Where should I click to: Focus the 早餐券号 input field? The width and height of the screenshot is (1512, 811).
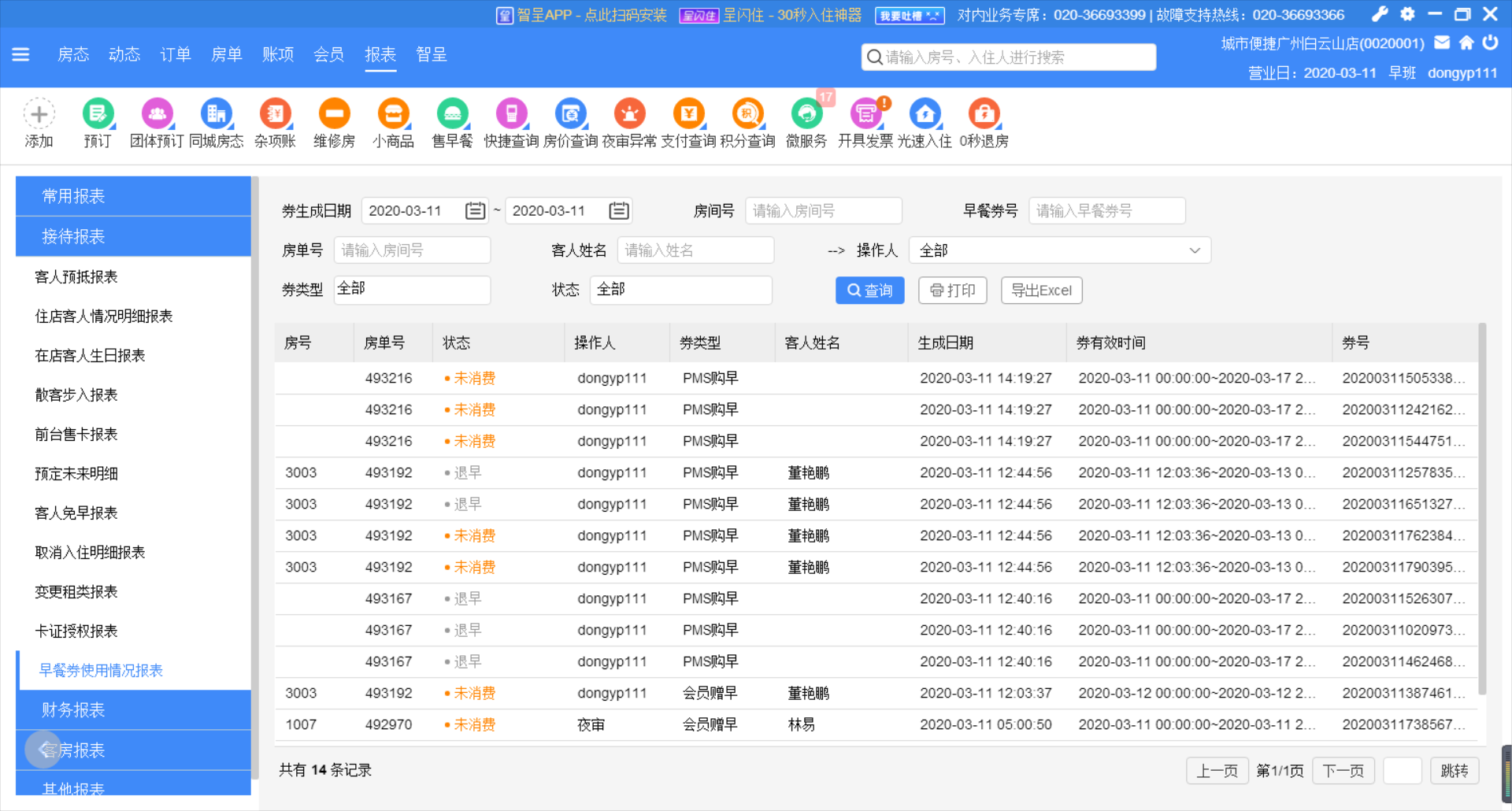click(x=1106, y=211)
